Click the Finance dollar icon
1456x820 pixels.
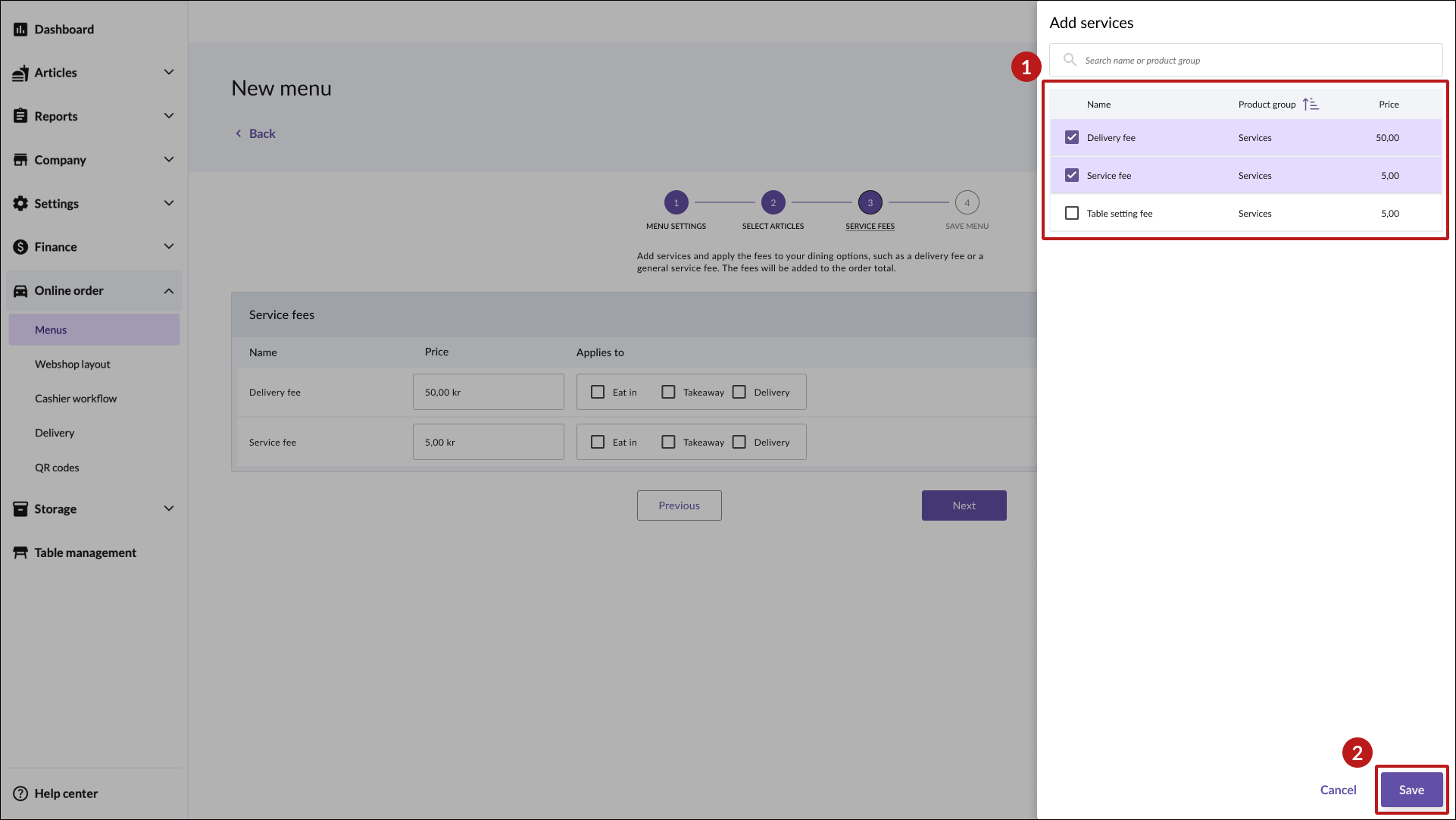[x=20, y=247]
